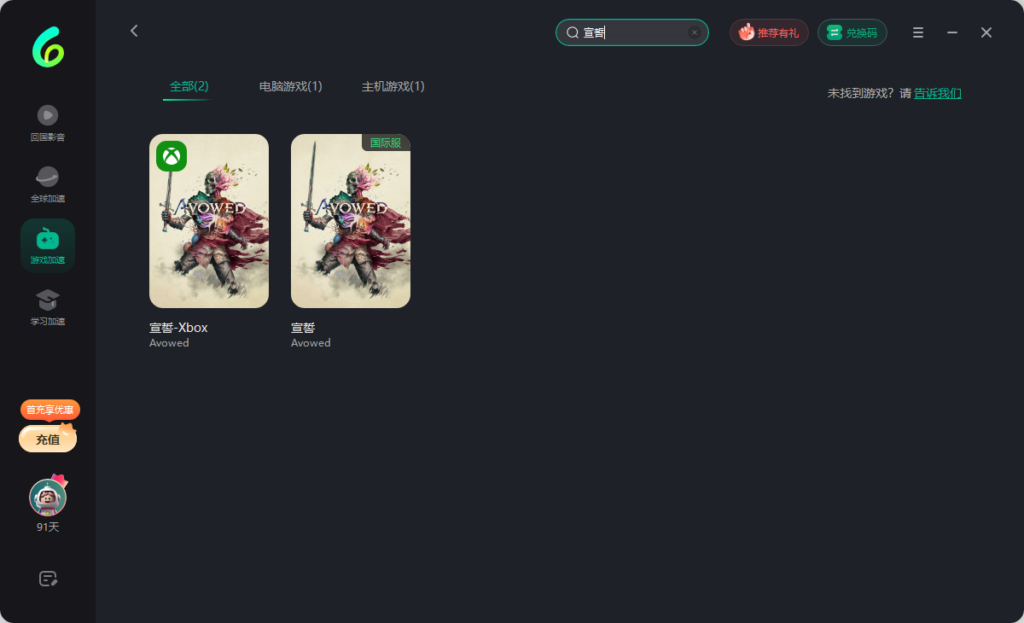Select the 宣誓-Xbox Avowed game cover

tap(209, 221)
